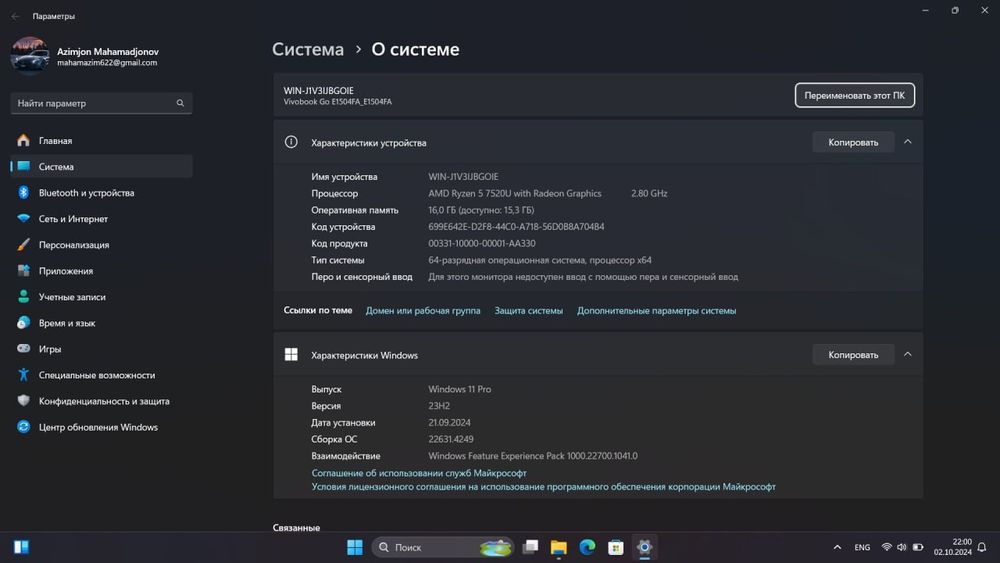Open Дополнительные параметры системы link
The width and height of the screenshot is (1000, 563).
coord(656,311)
